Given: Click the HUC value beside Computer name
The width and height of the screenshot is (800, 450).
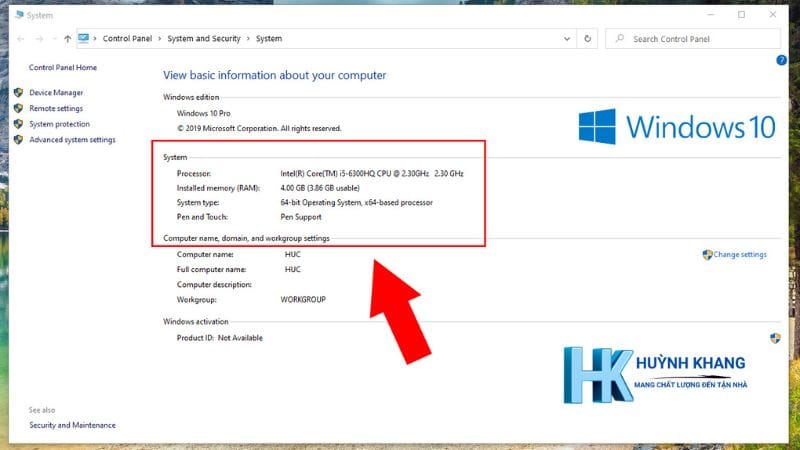Looking at the screenshot, I should coord(293,254).
